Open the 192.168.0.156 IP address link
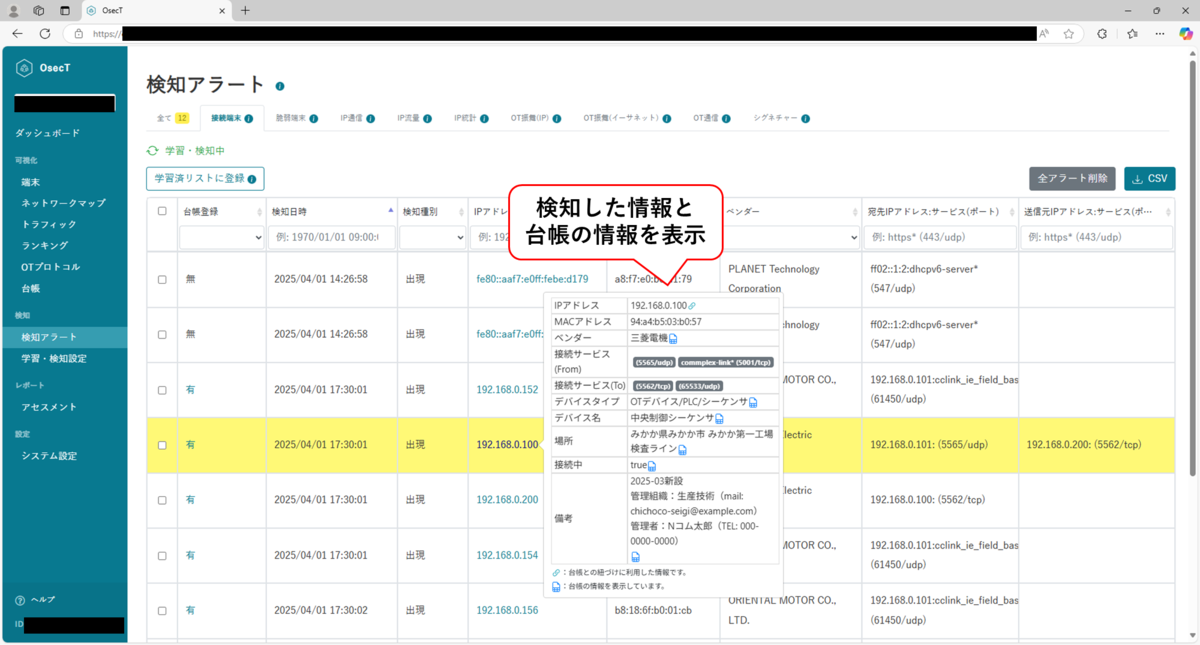 pyautogui.click(x=507, y=610)
